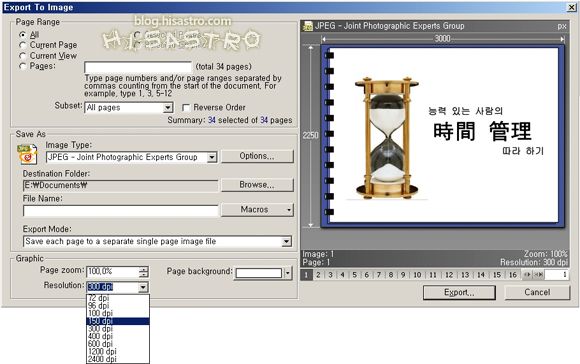Viewport: 580px width, 364px height.
Task: Decrease Page zoom with the down stepper arrow
Action: click(x=144, y=274)
